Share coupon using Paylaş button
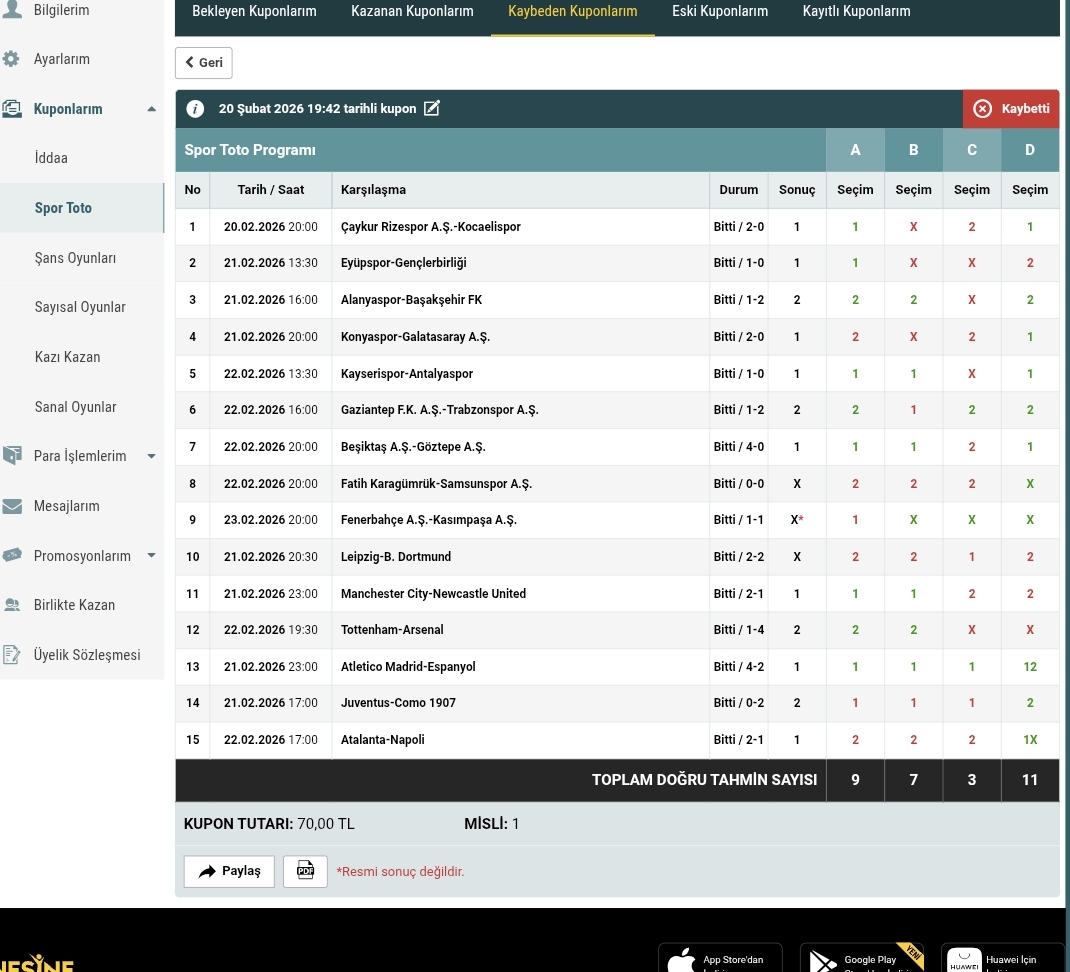Screen dimensions: 1070x972 pyautogui.click(x=229, y=871)
